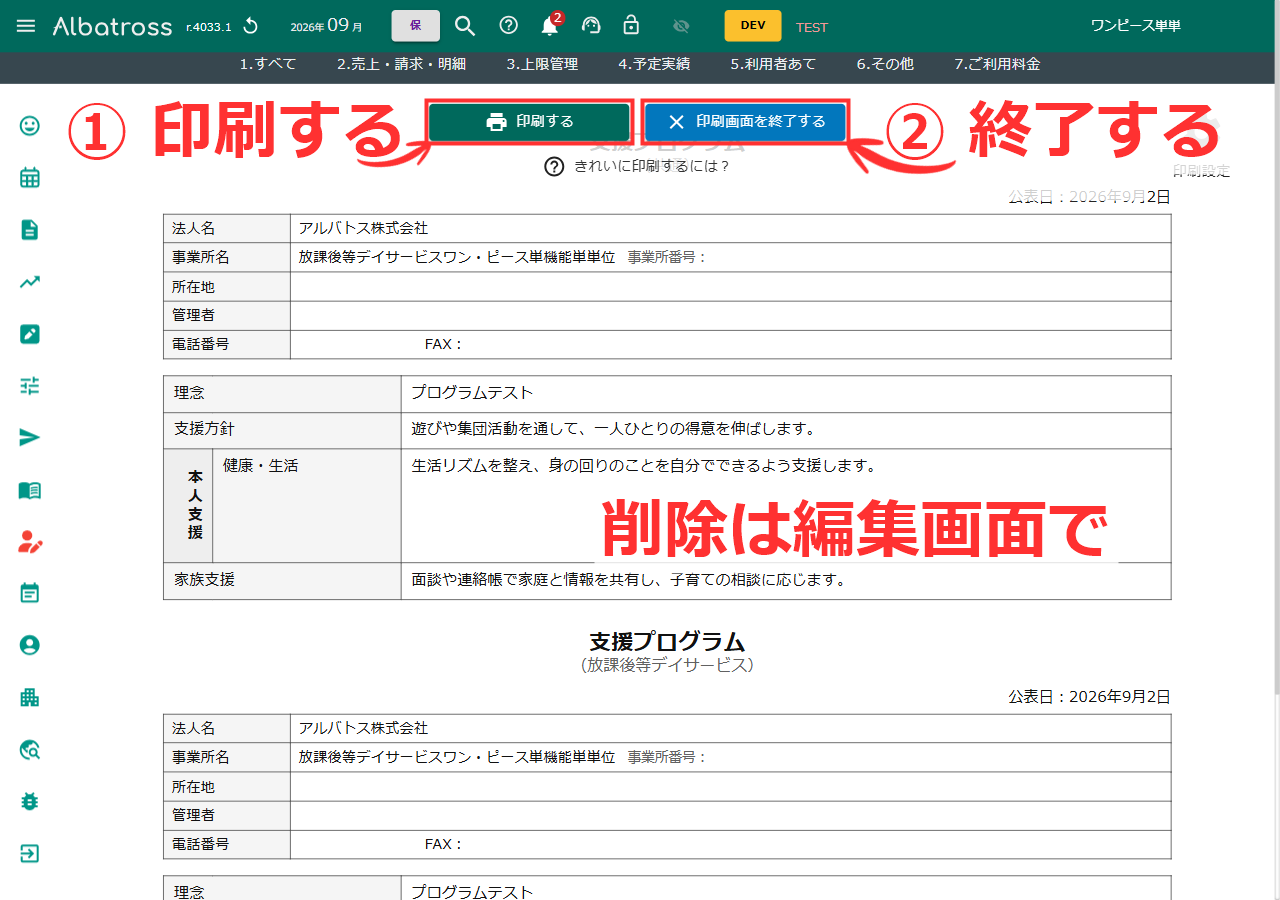Toggle the crossed-out eye visibility icon
1280x900 pixels.
pos(682,26)
